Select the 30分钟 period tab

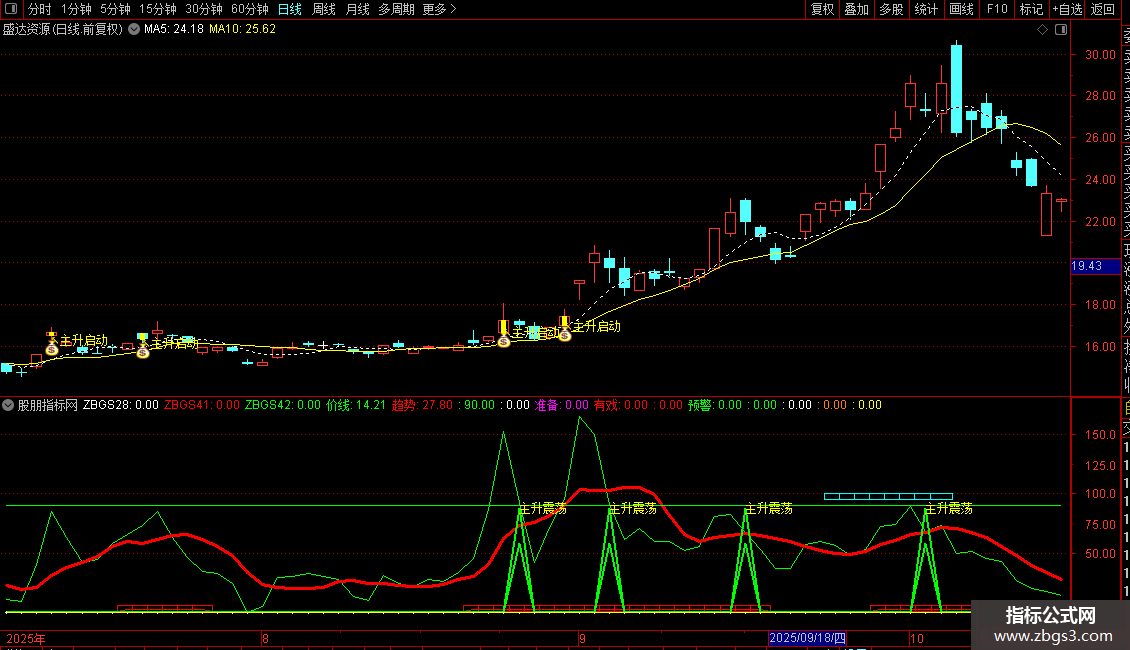[203, 9]
